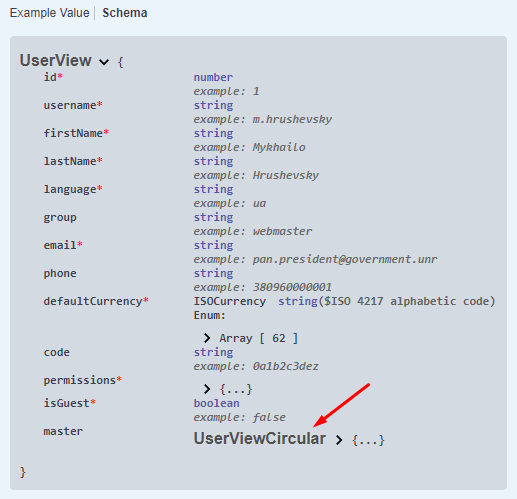Image resolution: width=517 pixels, height=499 pixels.
Task: Click the boolean type of isGuest
Action: (217, 403)
